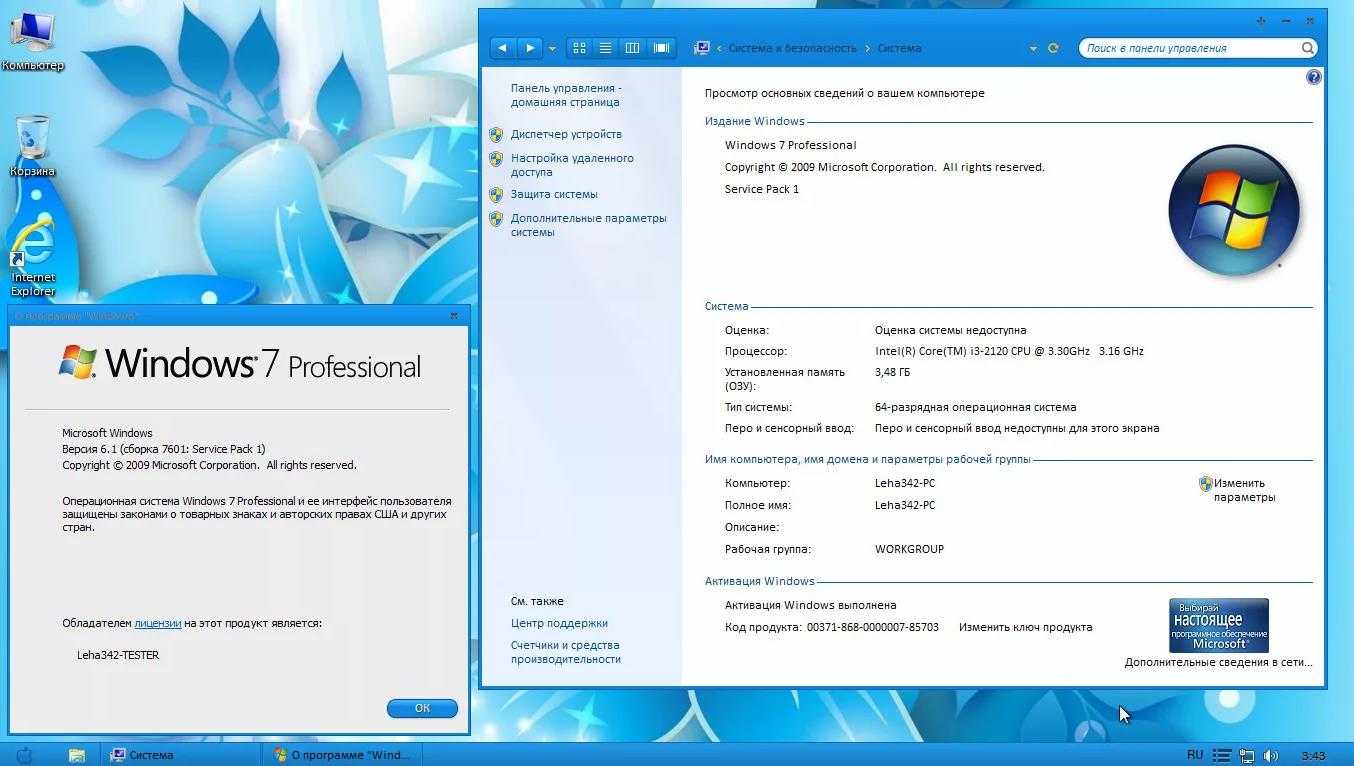Refresh the Control Panel page
This screenshot has width=1354, height=766.
[x=1053, y=48]
